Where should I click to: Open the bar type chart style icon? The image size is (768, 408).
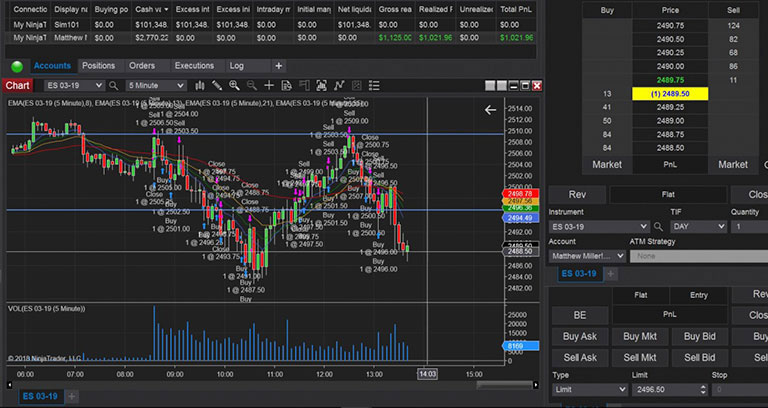(200, 86)
